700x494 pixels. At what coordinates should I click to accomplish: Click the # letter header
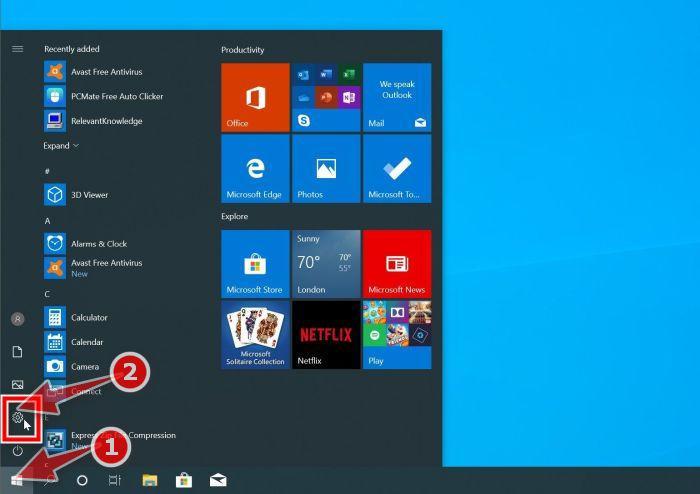click(47, 171)
